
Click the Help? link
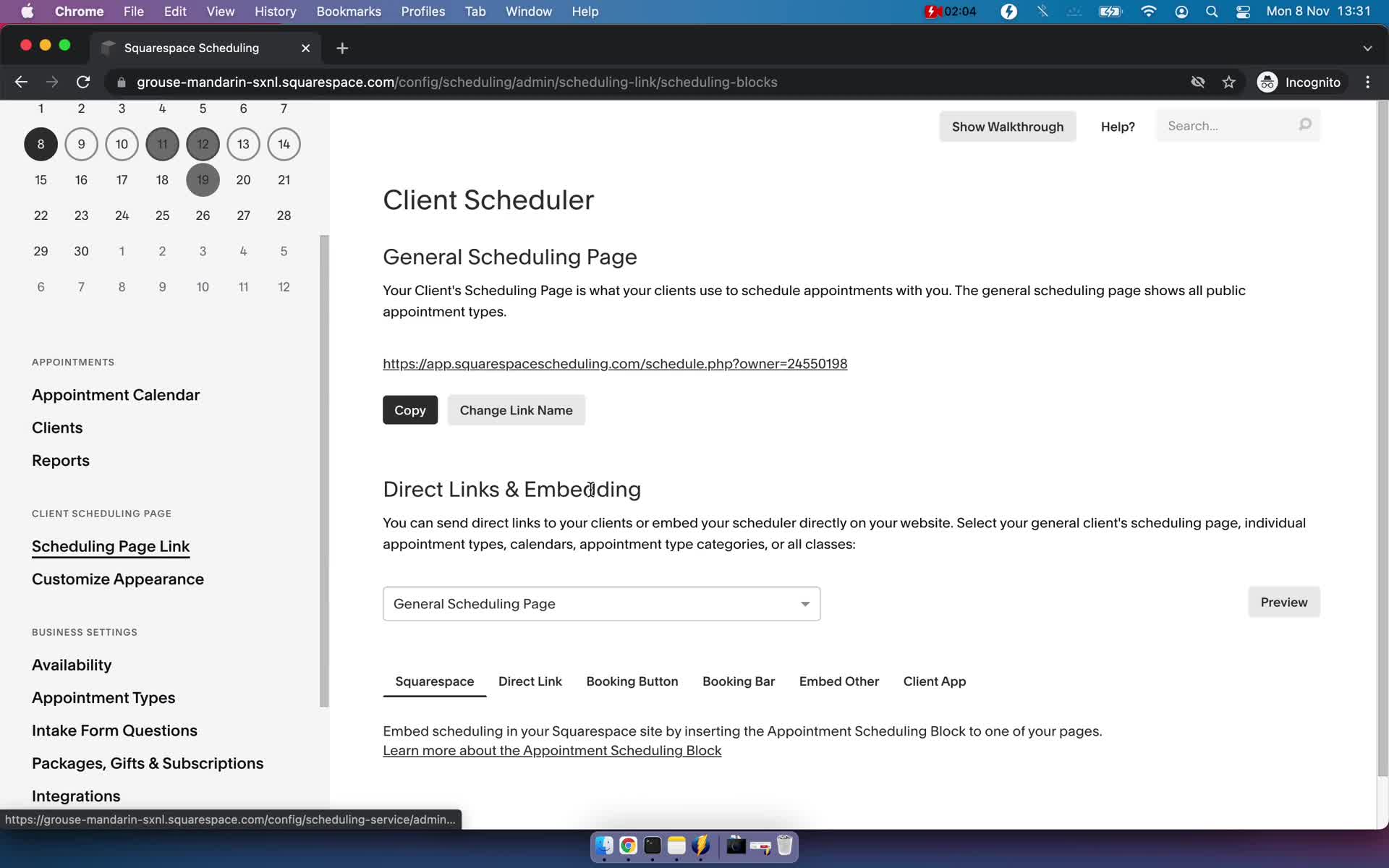click(x=1118, y=127)
